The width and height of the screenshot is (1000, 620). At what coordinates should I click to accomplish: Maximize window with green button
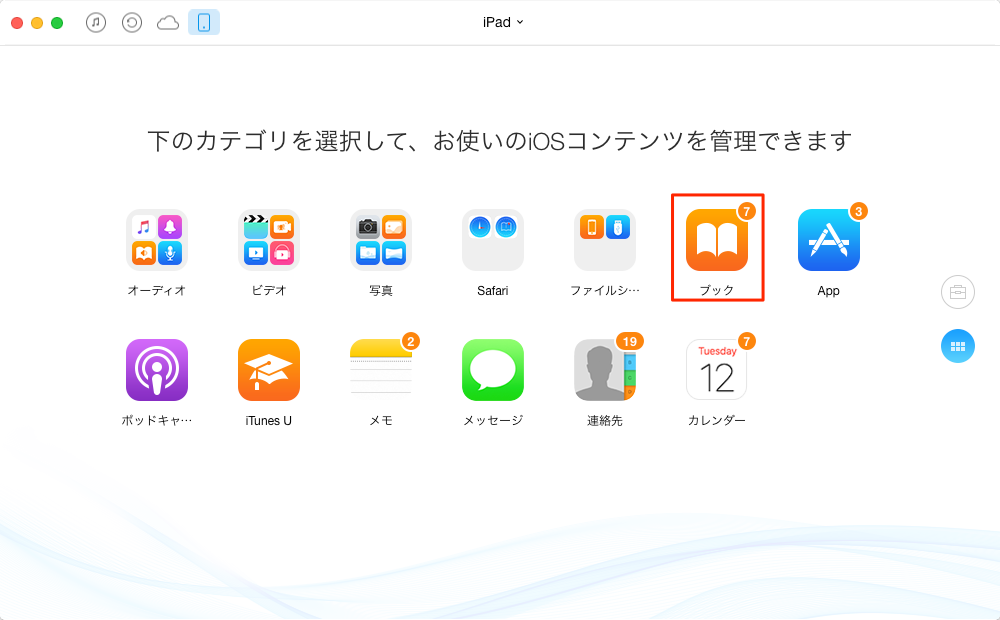[57, 23]
